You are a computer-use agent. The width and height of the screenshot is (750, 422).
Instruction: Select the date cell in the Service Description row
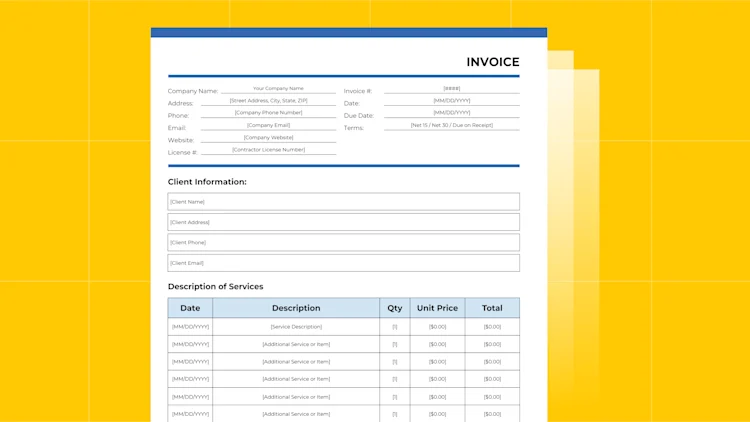click(190, 327)
